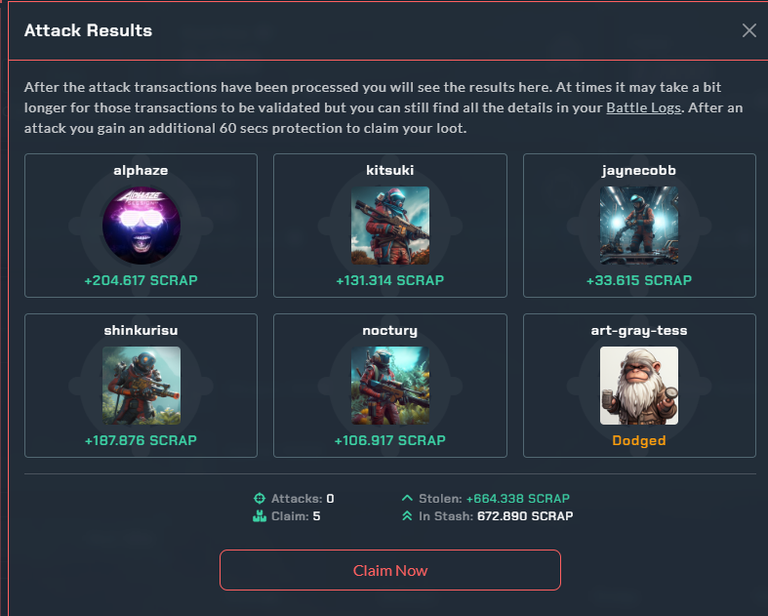This screenshot has height=616, width=768.
Task: Click jaynecobb's avatar picture
Action: (639, 225)
